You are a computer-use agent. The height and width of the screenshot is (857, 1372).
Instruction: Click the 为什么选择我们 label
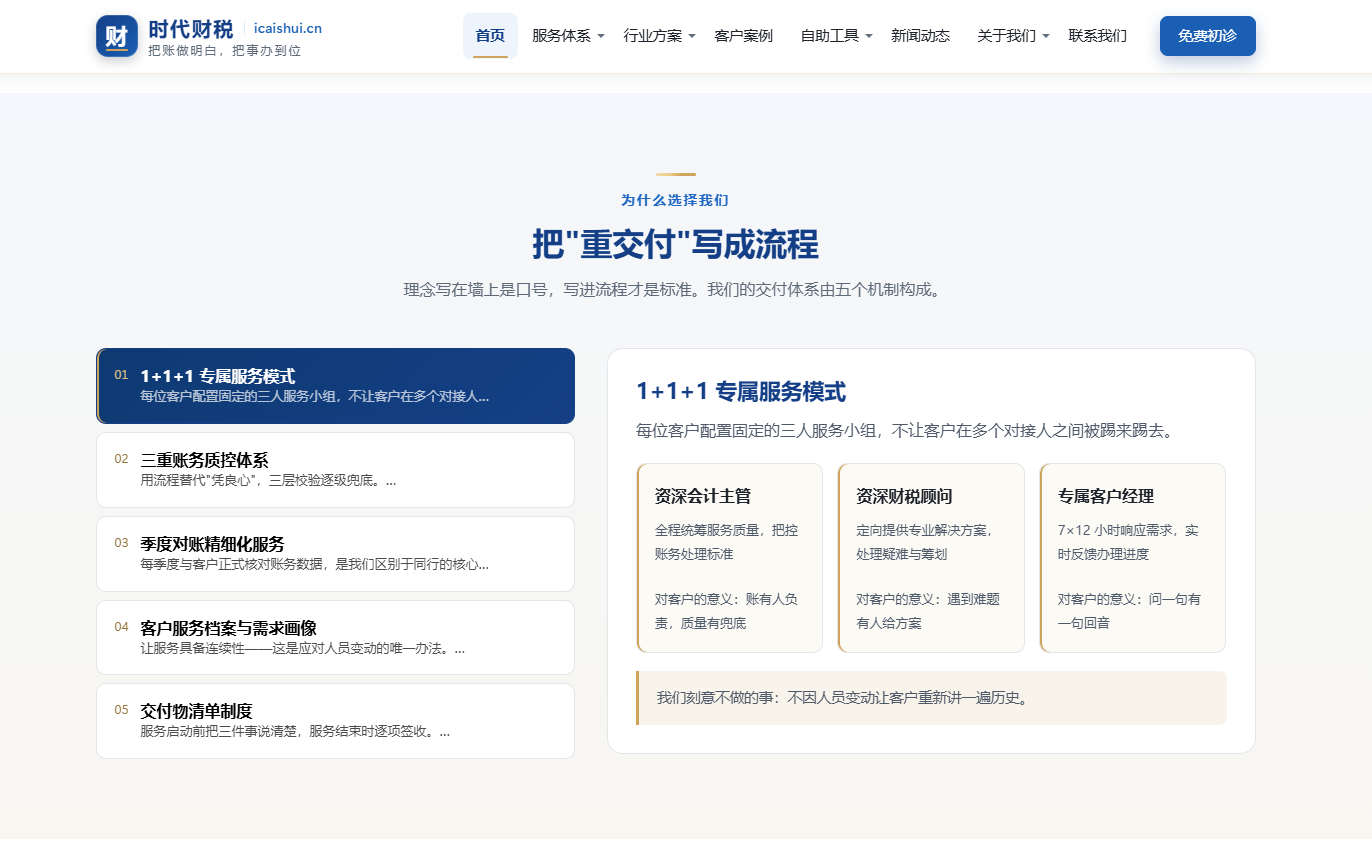click(675, 200)
